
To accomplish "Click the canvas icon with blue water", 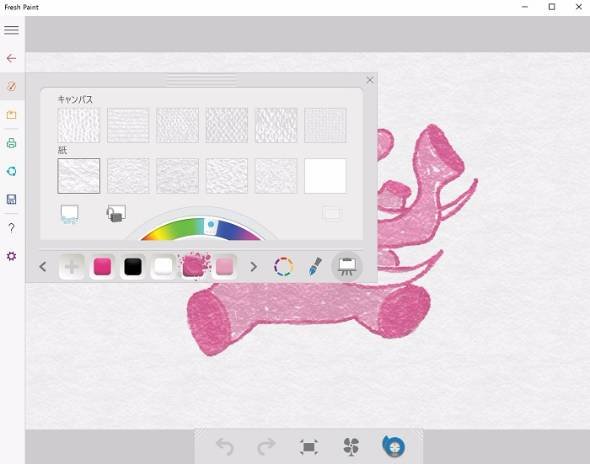I will pos(70,214).
